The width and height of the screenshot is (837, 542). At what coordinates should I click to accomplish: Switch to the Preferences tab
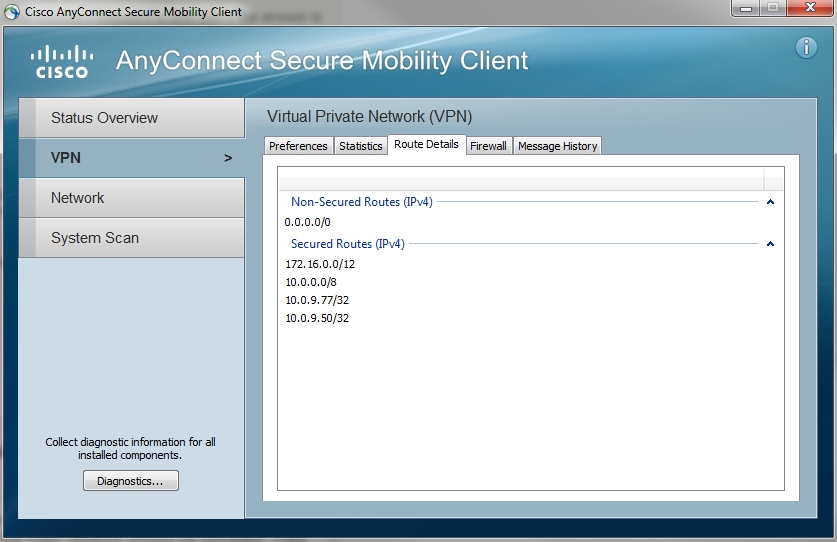click(298, 146)
